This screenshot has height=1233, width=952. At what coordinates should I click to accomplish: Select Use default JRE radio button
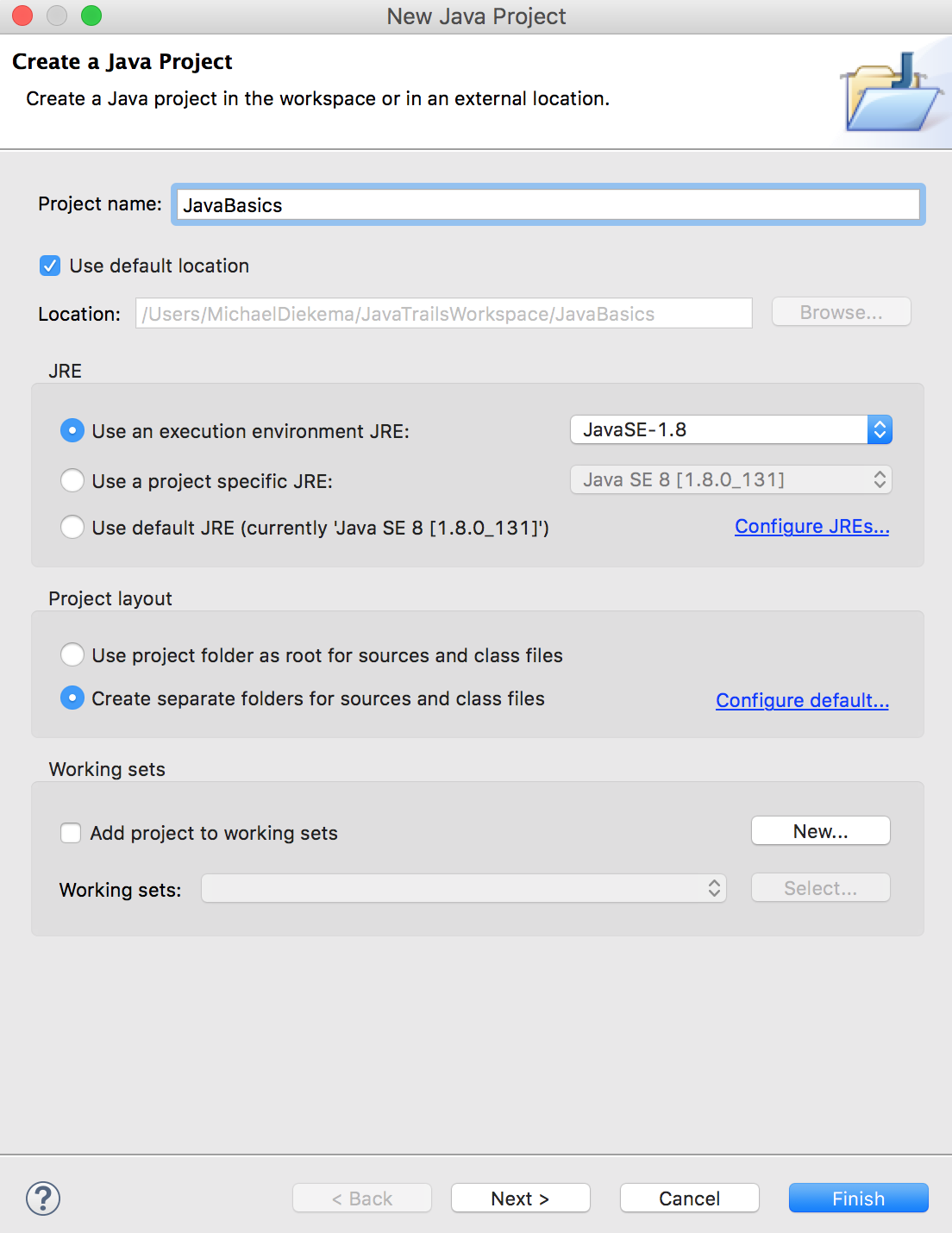[x=72, y=527]
